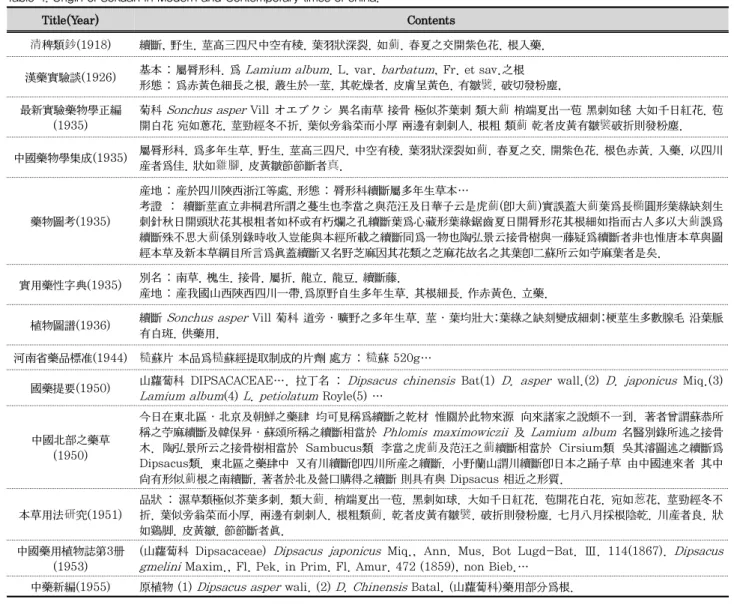Select the title cell '漢藥實驗談(1926)'
The width and height of the screenshot is (734, 611).
point(70,77)
